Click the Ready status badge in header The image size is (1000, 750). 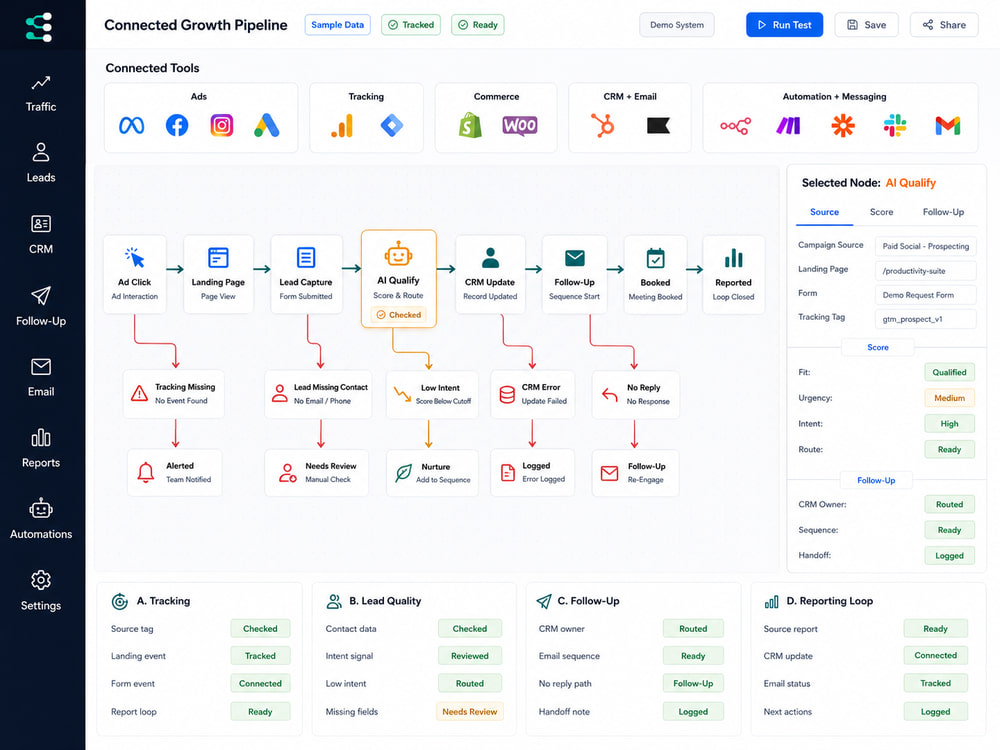[x=478, y=25]
